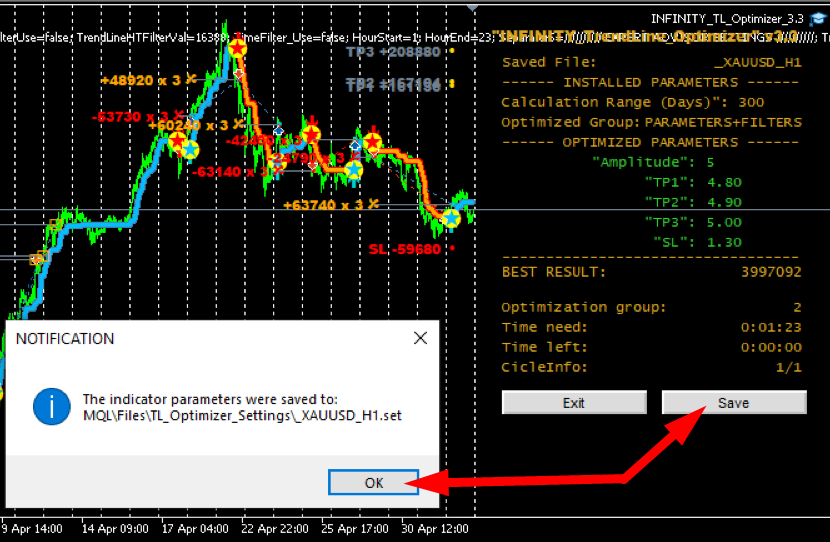Click the 22 Apr 22:00 time axis label
The image size is (830, 542).
tap(275, 529)
